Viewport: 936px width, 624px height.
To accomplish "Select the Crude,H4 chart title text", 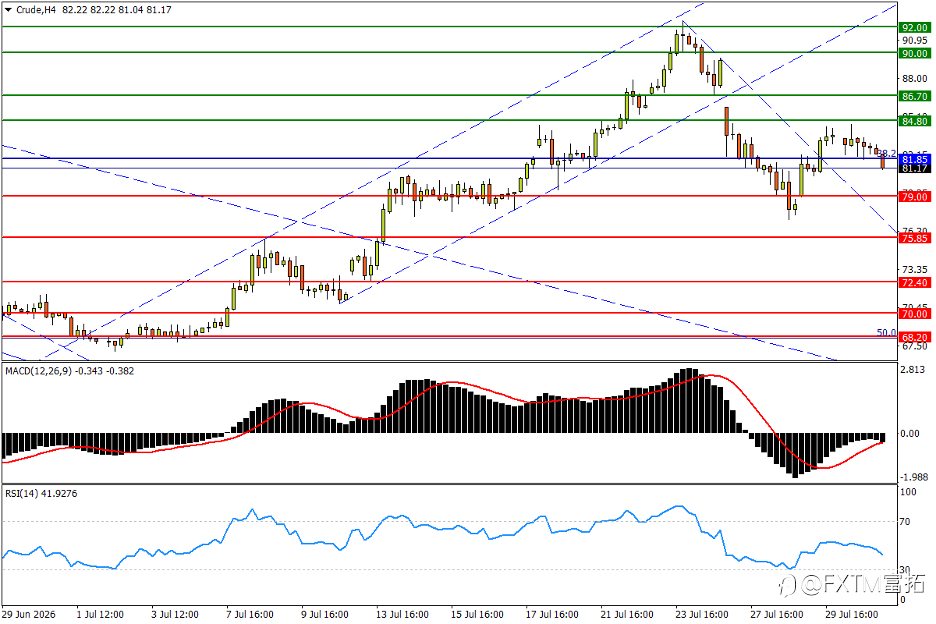I will [36, 10].
